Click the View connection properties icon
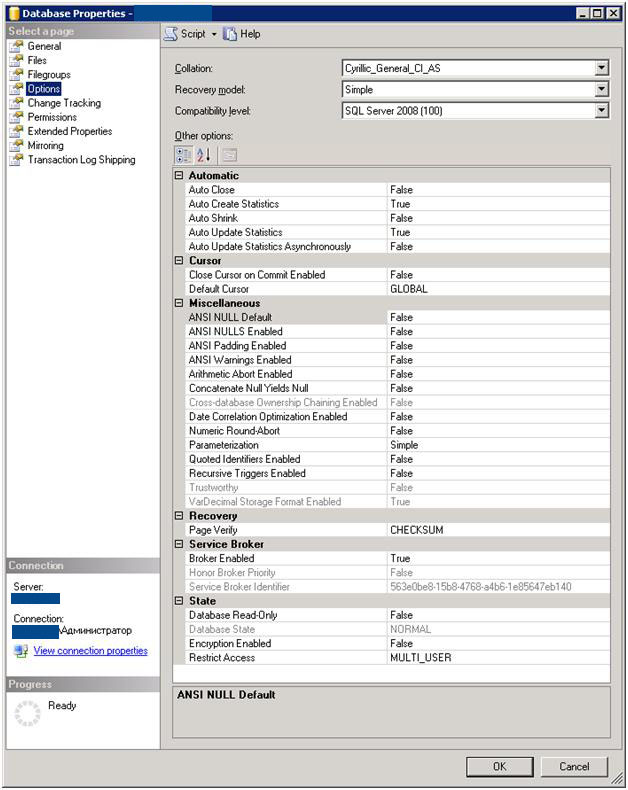Viewport: 628px width, 790px height. coord(21,651)
